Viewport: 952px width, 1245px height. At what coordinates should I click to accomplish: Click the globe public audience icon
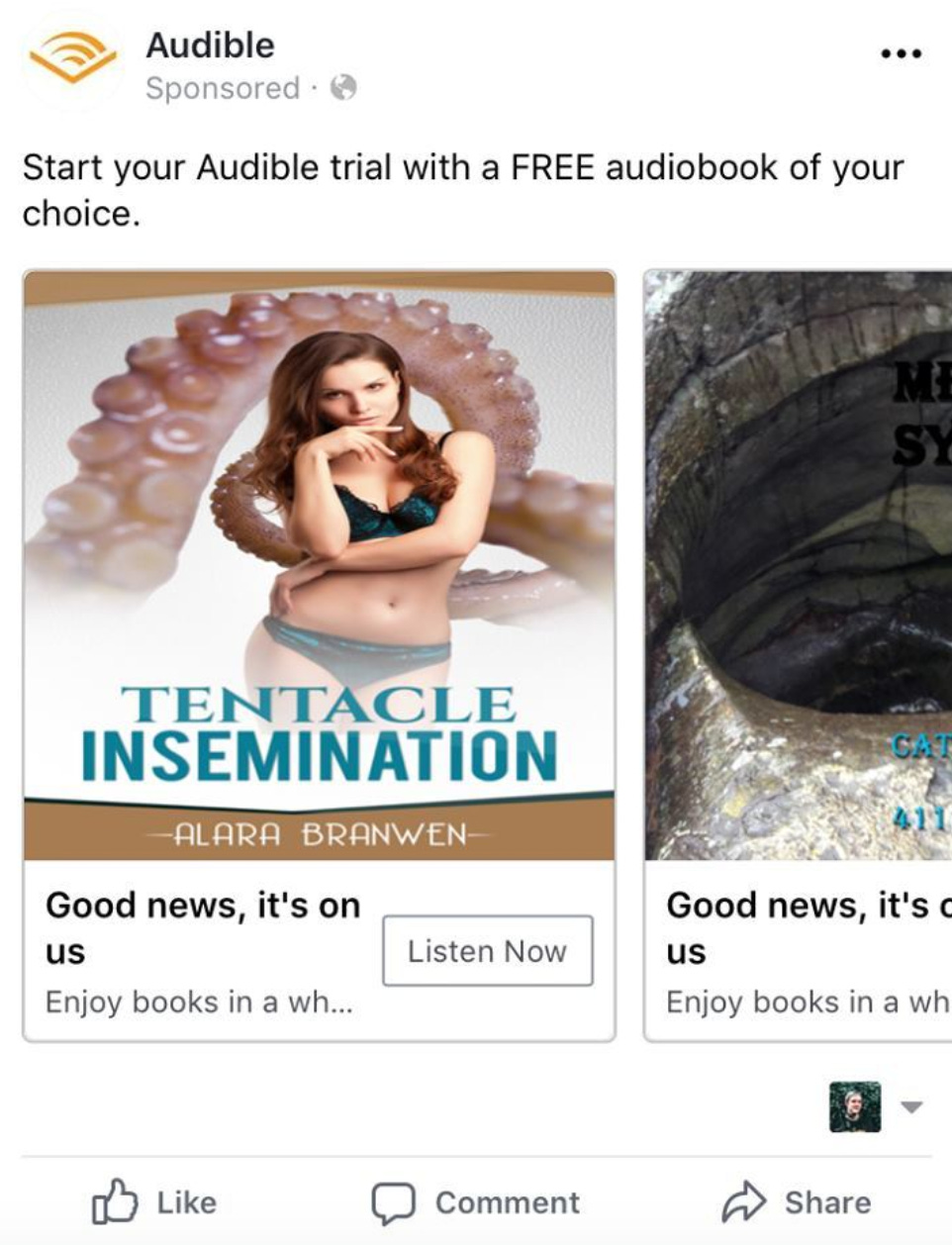coord(343,88)
